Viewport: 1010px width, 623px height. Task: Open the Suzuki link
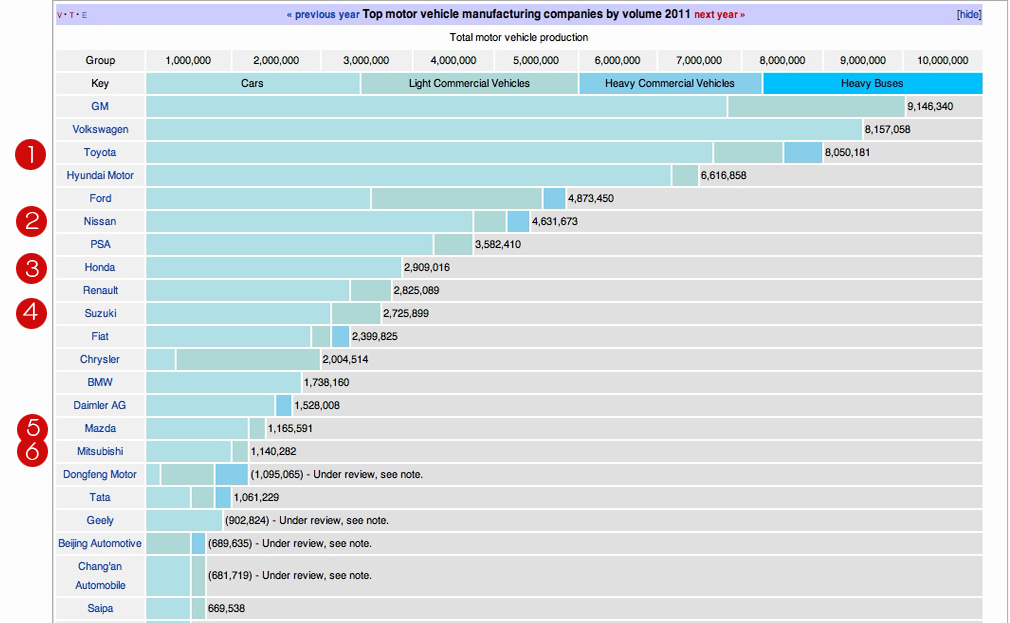click(x=100, y=314)
